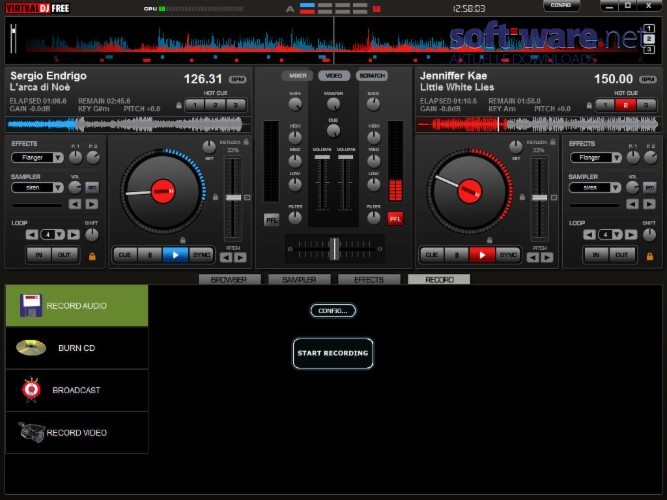Set right deck loop OUT point
This screenshot has width=667, height=500.
621,254
